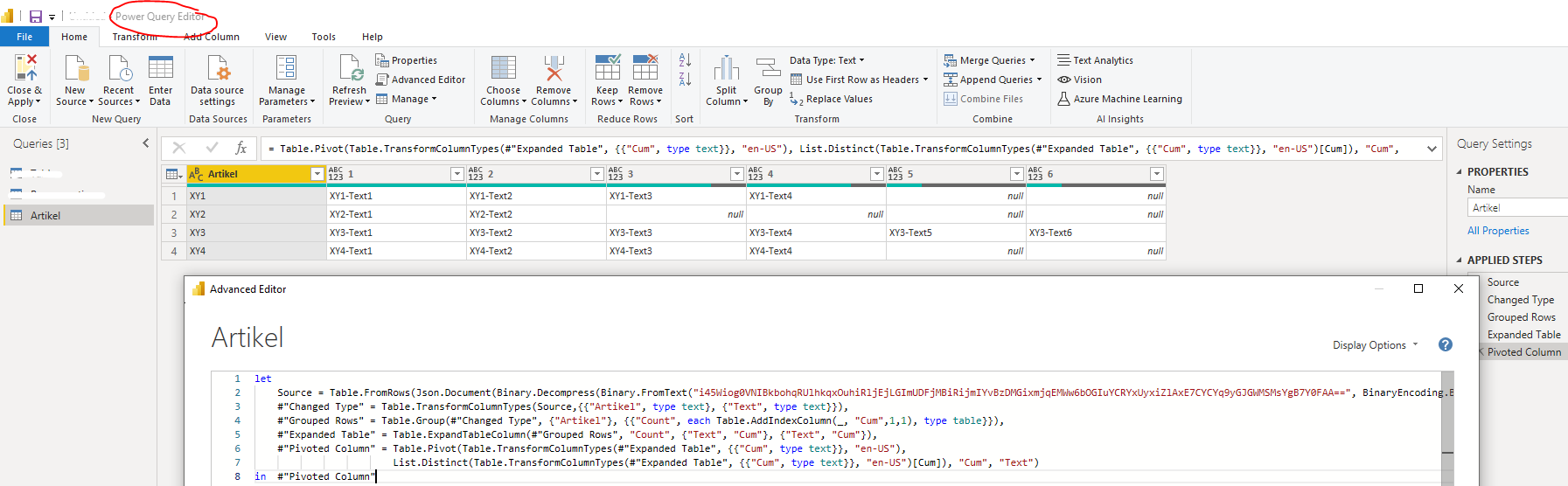This screenshot has width=1568, height=486.
Task: Open Data Type: Text dropdown
Action: 826,60
